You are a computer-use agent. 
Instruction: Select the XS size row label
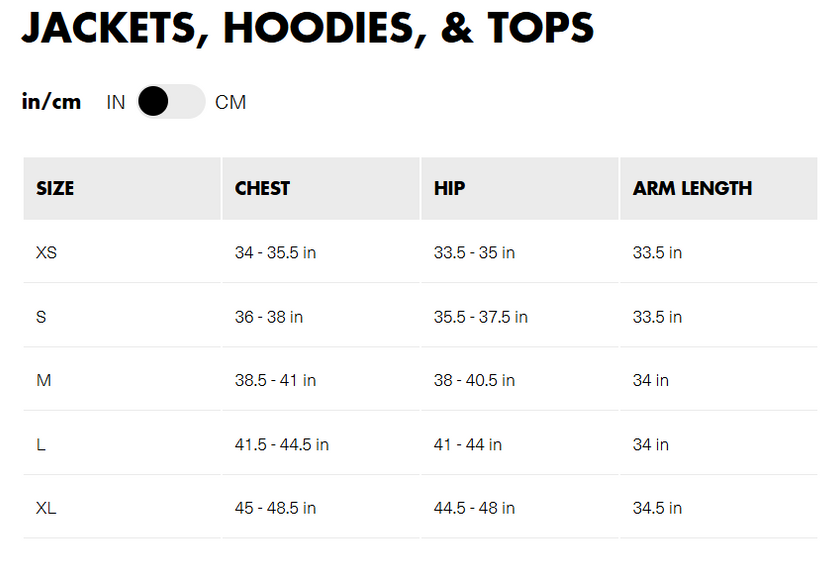tap(46, 253)
